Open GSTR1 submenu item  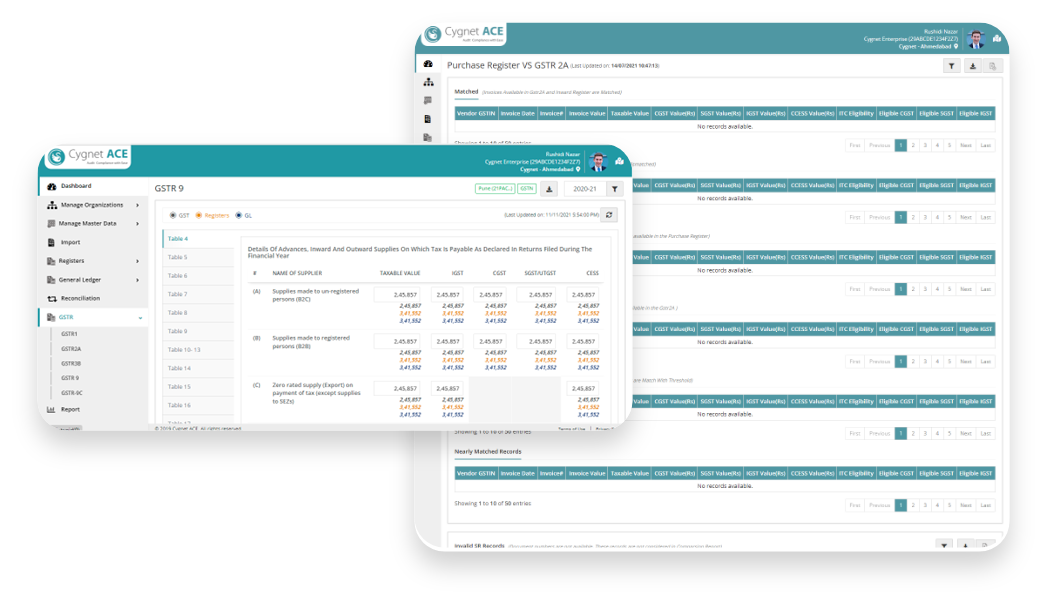tap(69, 334)
